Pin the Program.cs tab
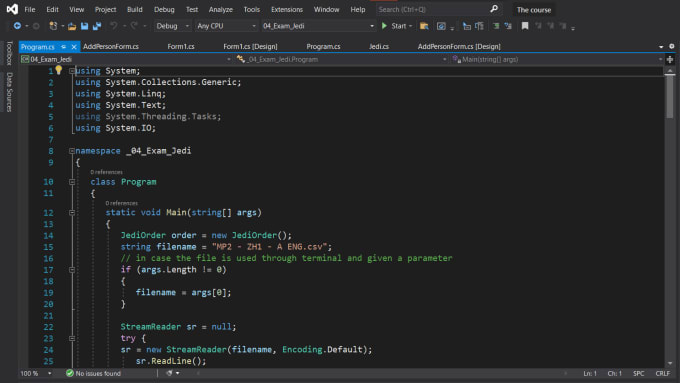Viewport: 680px width, 383px height. (63, 46)
